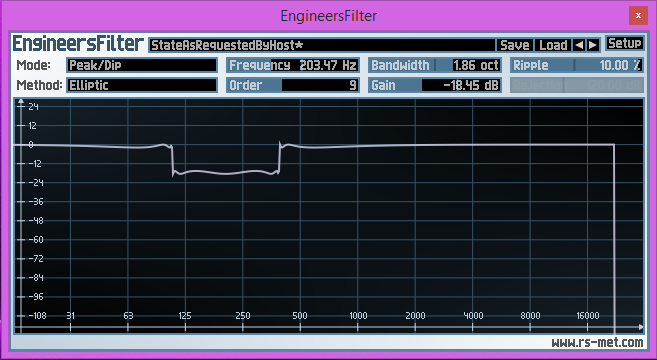Open the Mode dropdown showing Peak/Dip
This screenshot has width=657, height=360.
142,65
